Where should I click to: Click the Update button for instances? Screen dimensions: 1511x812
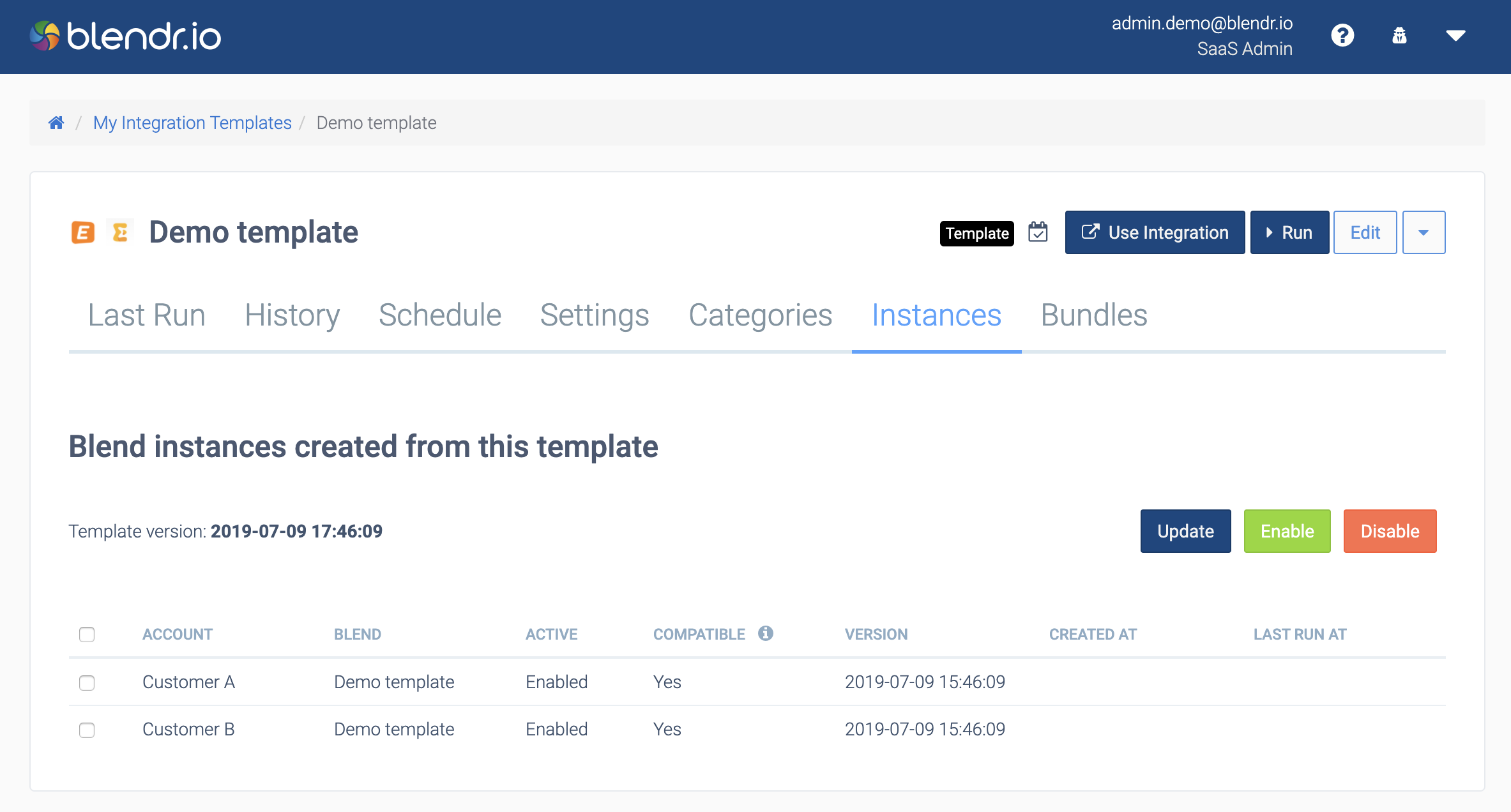pyautogui.click(x=1185, y=531)
